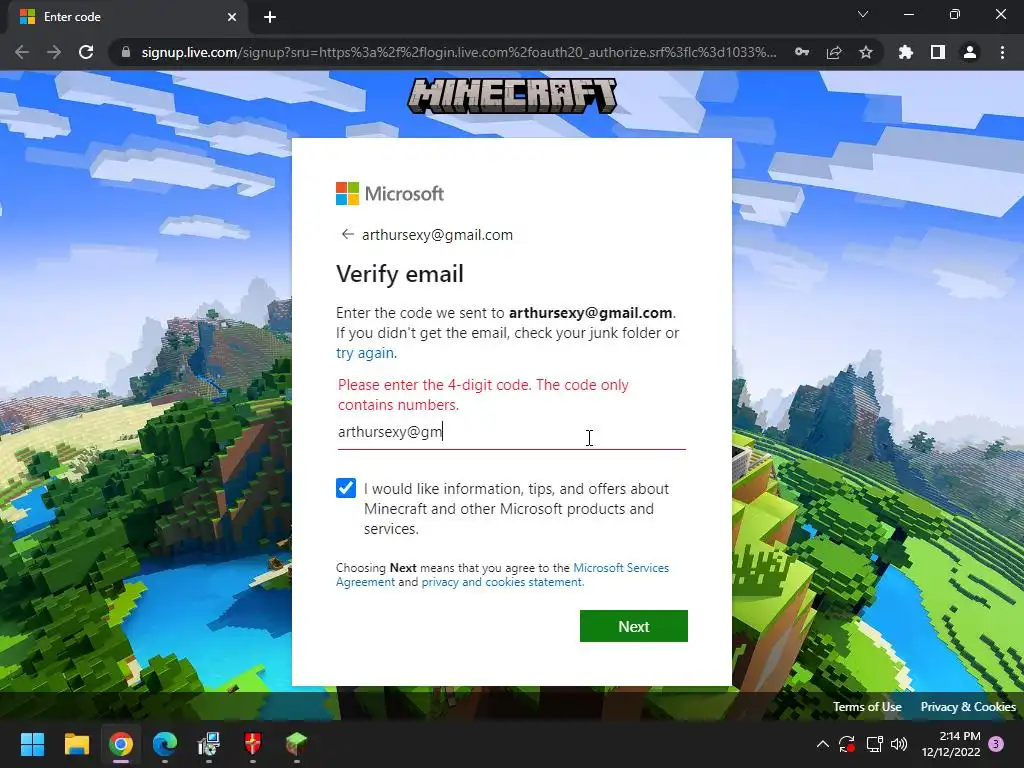
Task: Select the Enter code tab
Action: (x=127, y=17)
